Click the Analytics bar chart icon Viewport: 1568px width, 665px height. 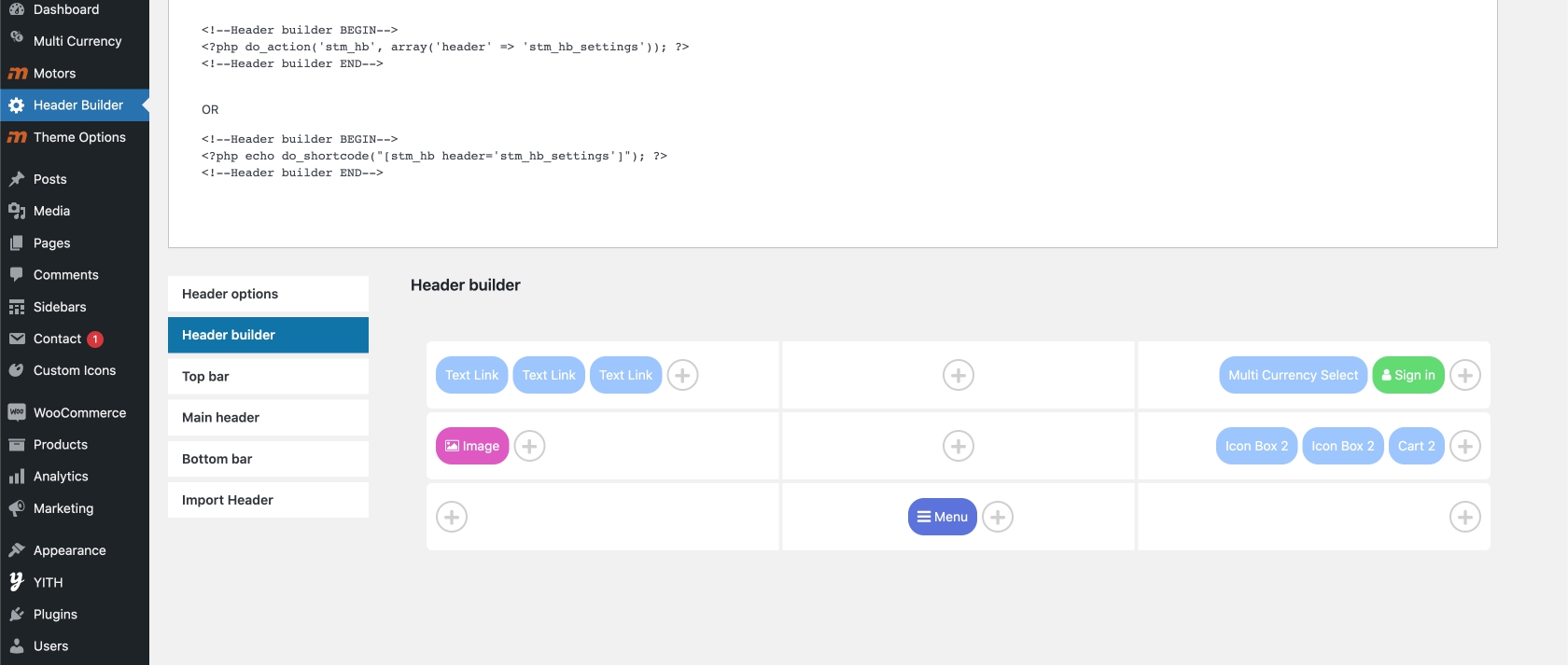[x=17, y=477]
